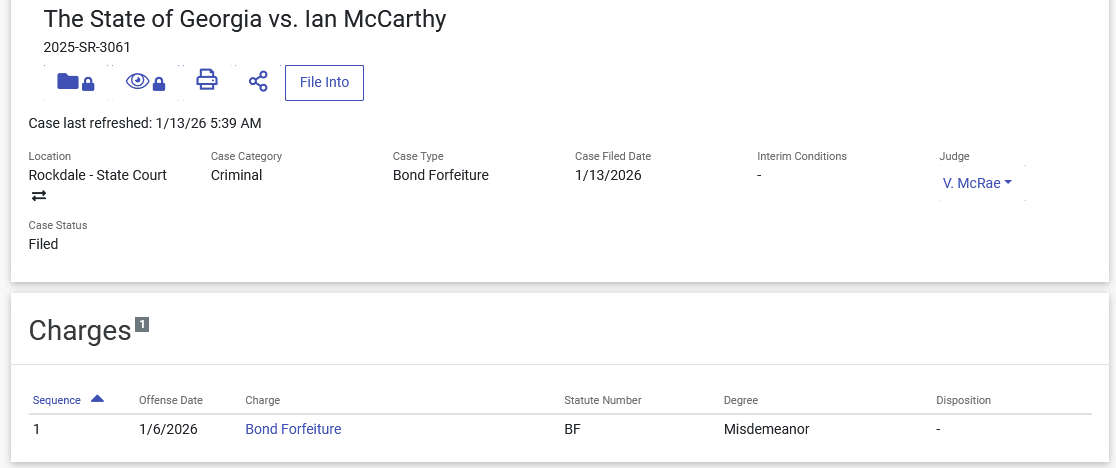1116x468 pixels.
Task: Select the Charge column header
Action: point(263,400)
